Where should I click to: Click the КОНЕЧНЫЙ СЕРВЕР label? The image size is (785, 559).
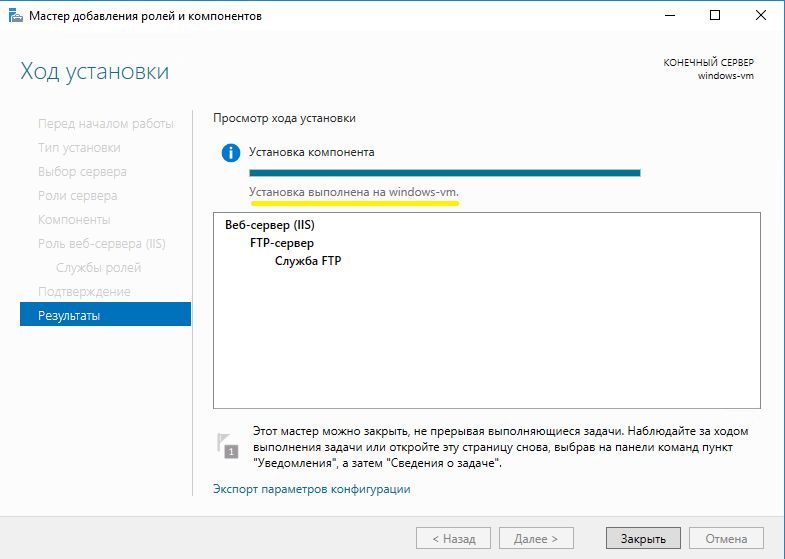pyautogui.click(x=708, y=63)
